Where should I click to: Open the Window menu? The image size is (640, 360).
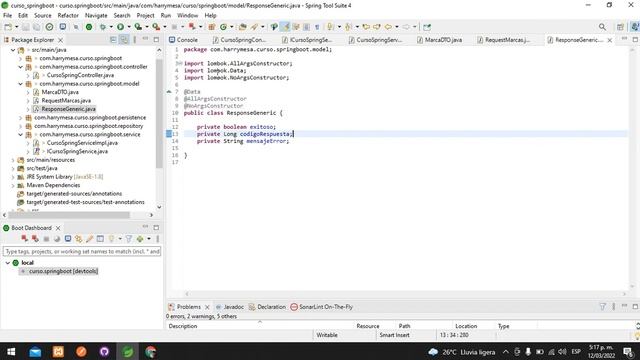coord(187,16)
